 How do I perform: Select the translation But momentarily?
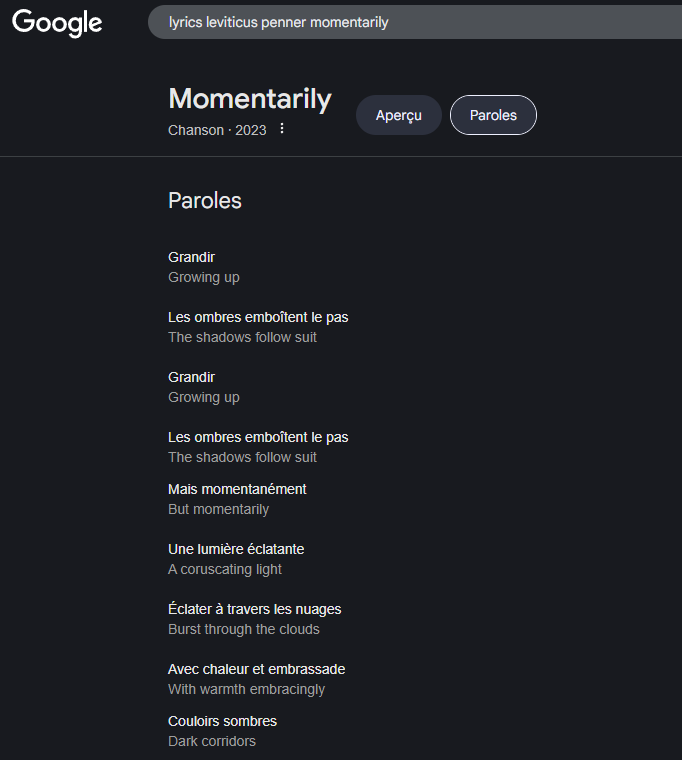pyautogui.click(x=218, y=509)
